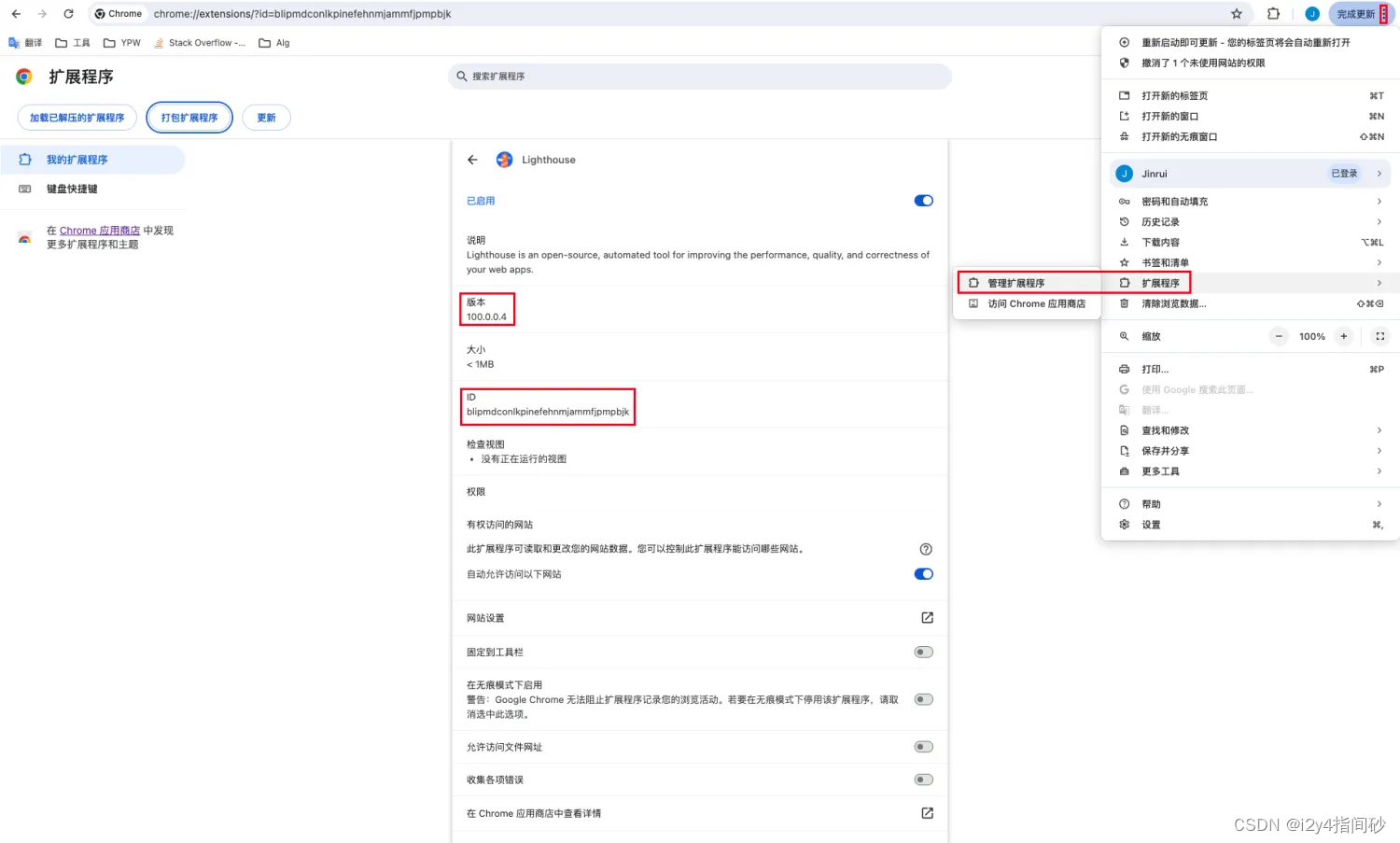Decrease zoom with the minus button
Viewport: 1400px width, 843px height.
click(1280, 336)
